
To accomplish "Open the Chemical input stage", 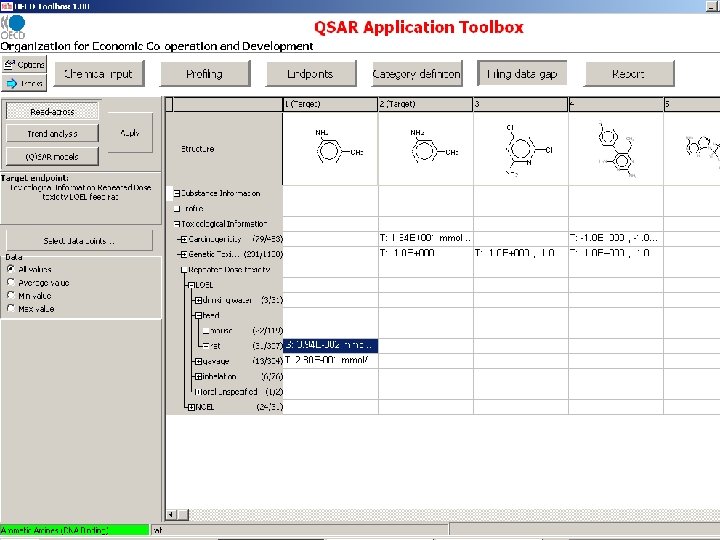I will click(99, 73).
